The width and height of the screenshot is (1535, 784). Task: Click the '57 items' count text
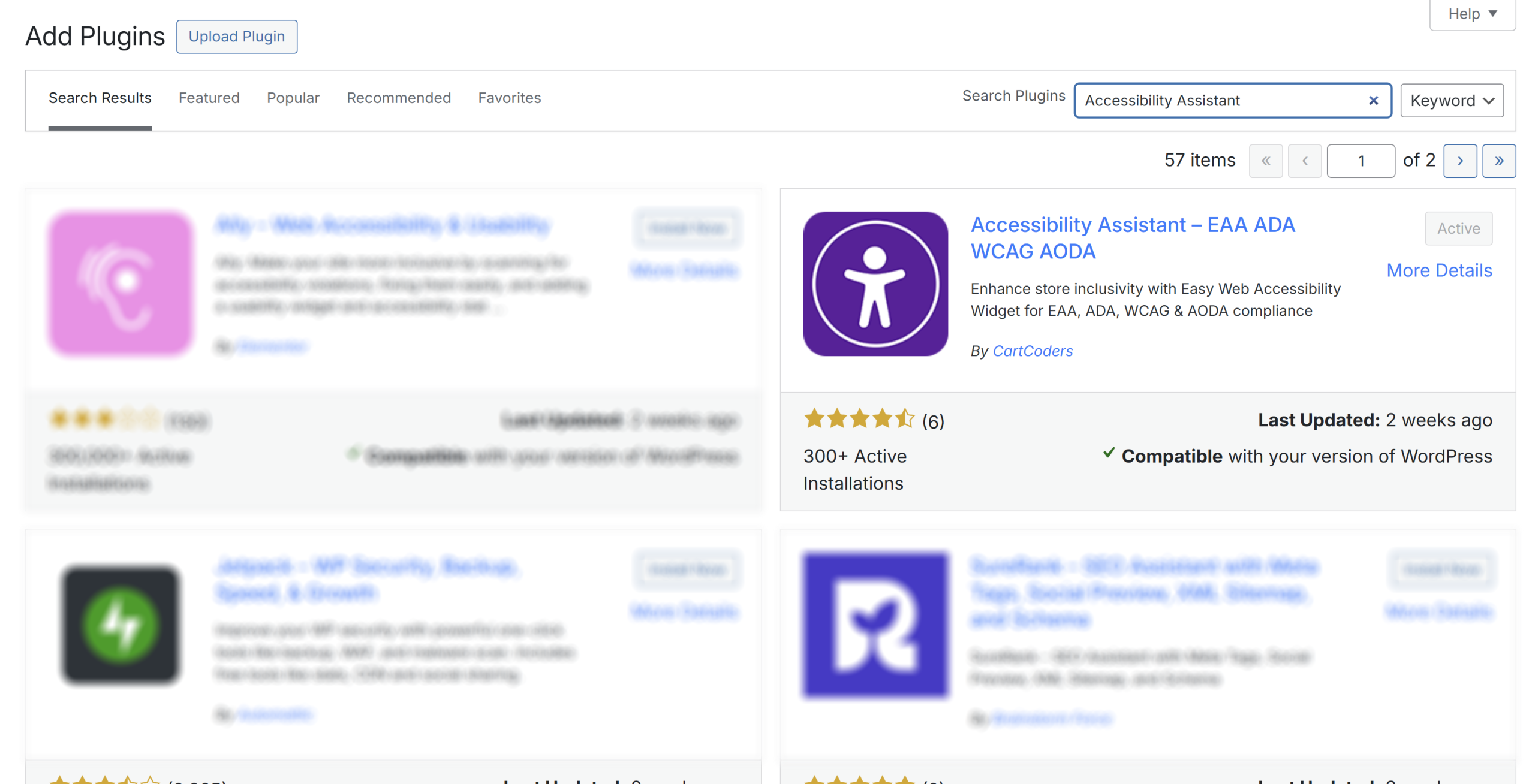1200,160
